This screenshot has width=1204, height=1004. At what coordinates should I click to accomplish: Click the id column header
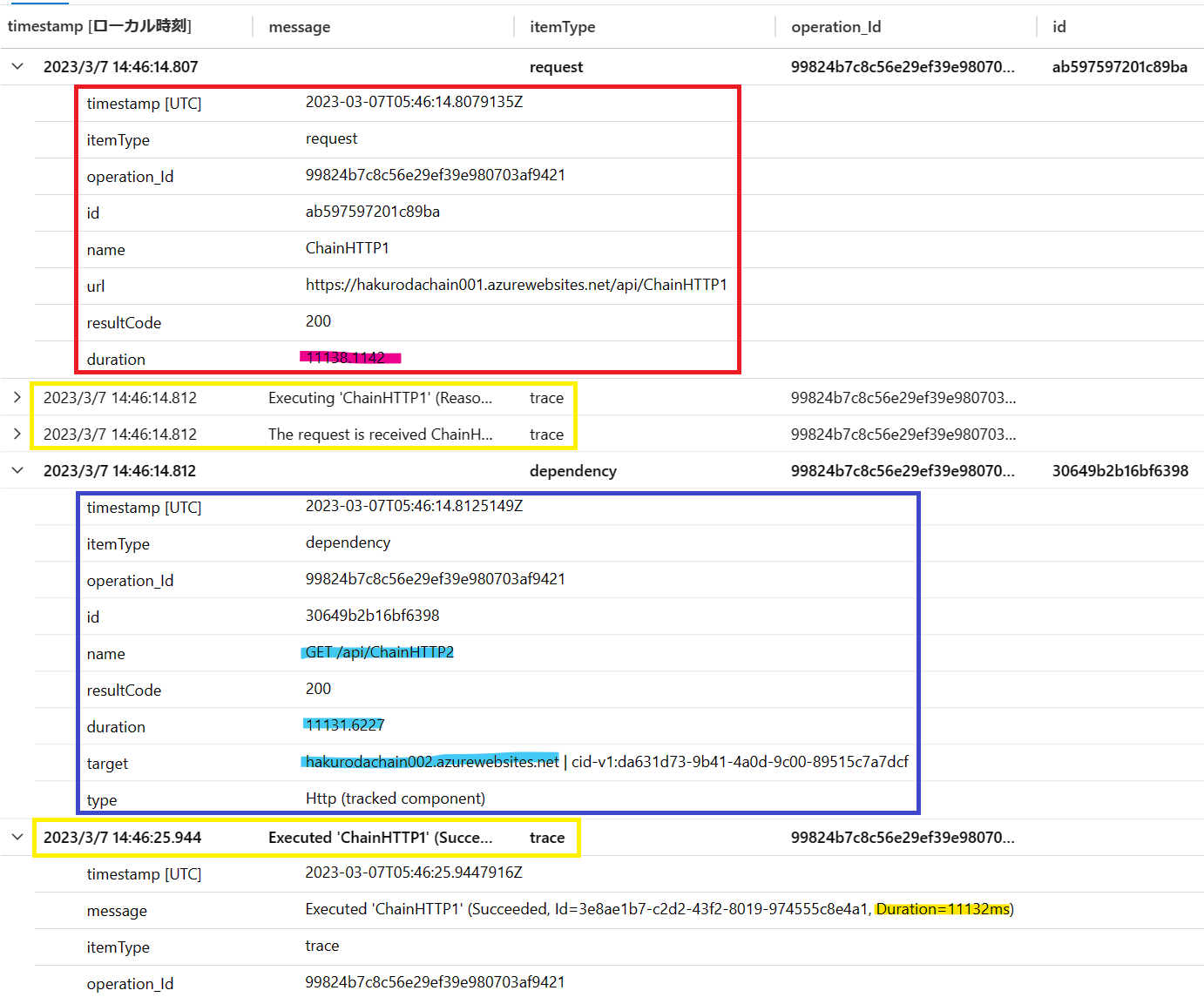[x=1059, y=27]
